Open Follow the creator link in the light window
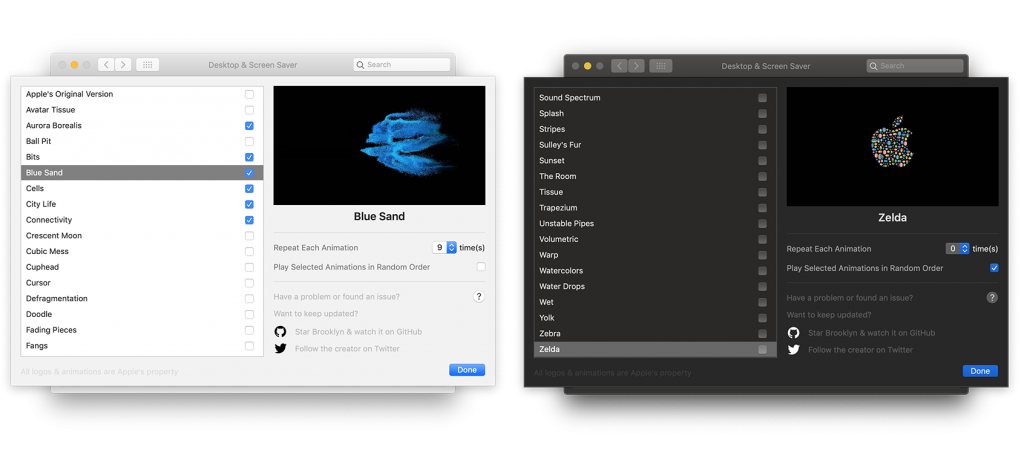The width and height of the screenshot is (1024, 453). click(x=347, y=349)
